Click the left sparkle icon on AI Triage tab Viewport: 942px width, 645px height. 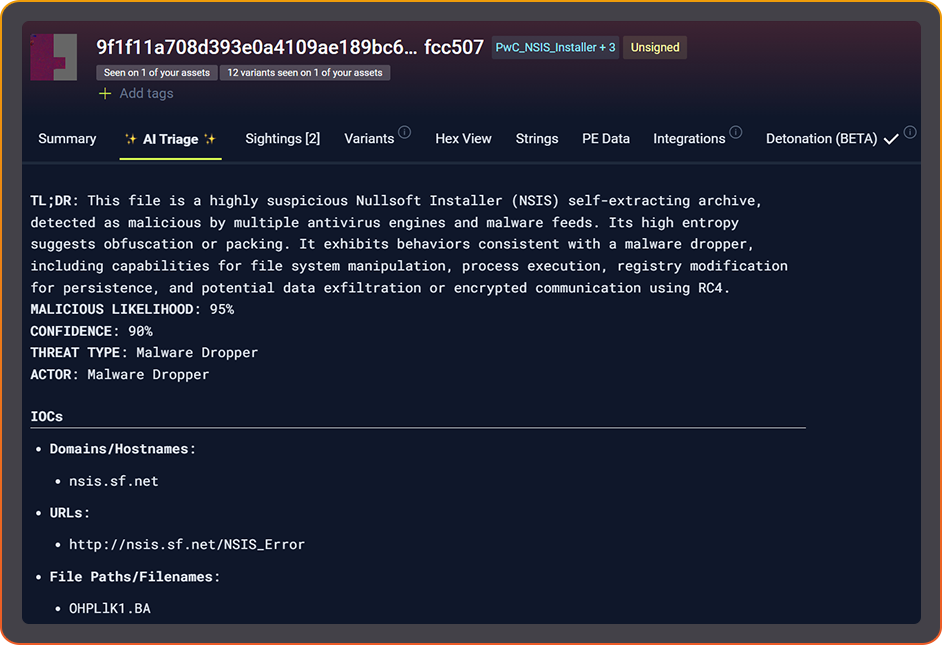pos(132,138)
